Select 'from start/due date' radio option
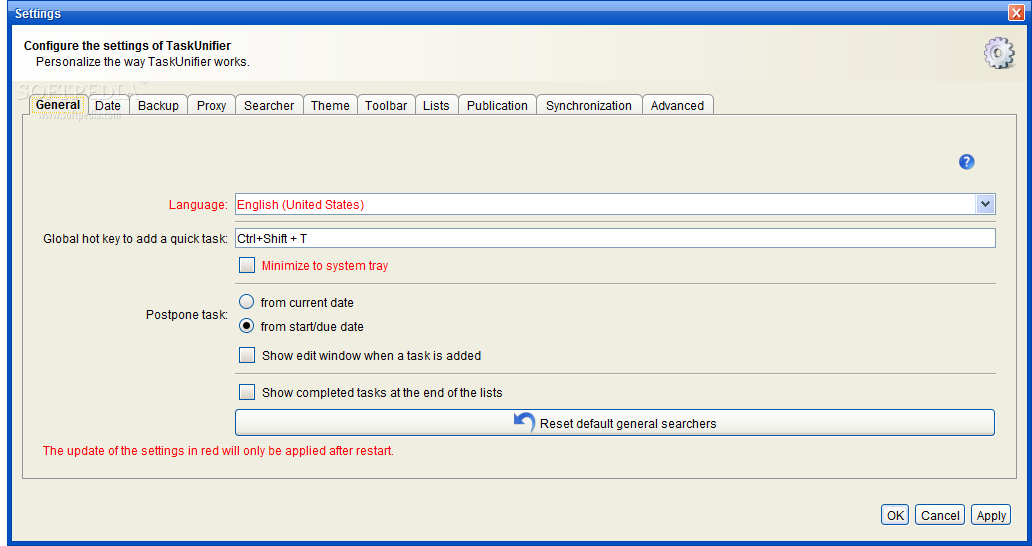 click(x=246, y=326)
